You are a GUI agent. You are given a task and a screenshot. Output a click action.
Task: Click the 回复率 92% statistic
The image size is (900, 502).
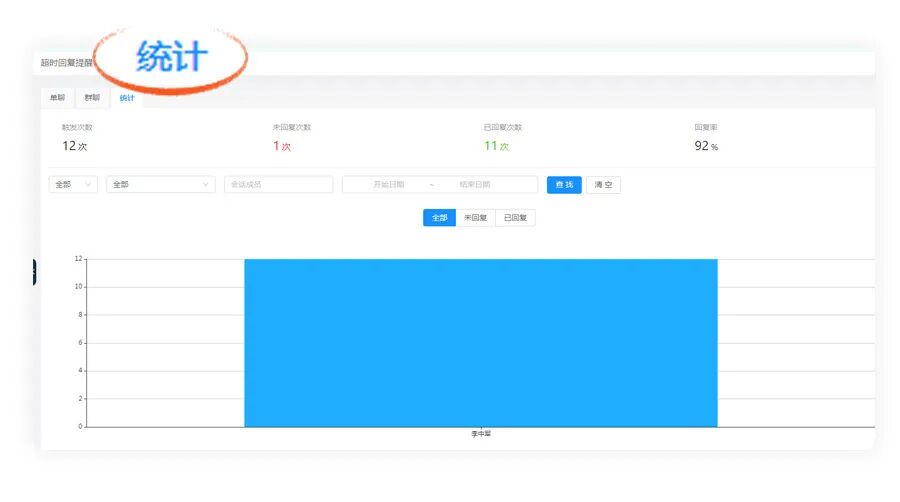(x=706, y=146)
